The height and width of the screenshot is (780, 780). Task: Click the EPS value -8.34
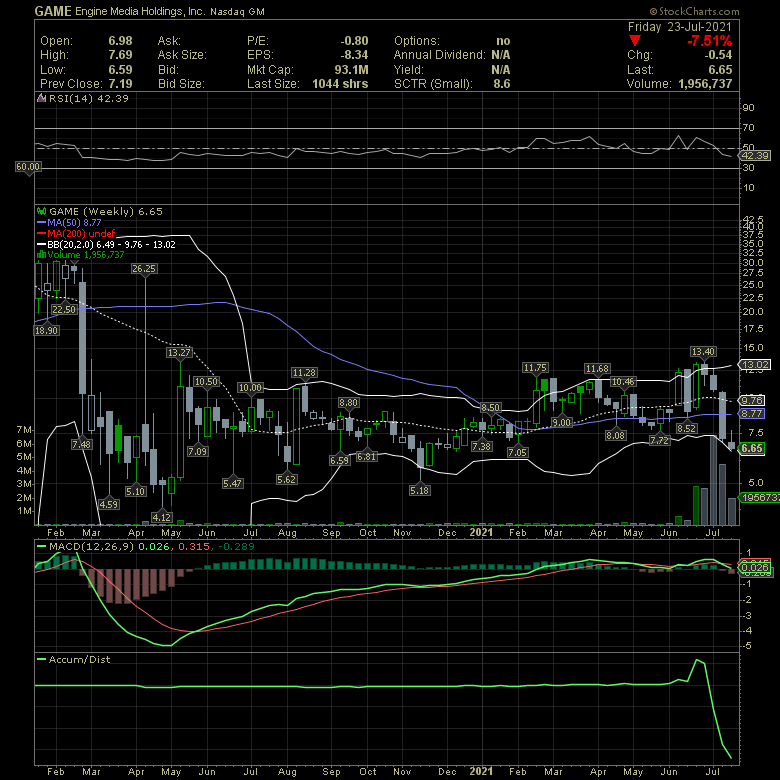[354, 55]
